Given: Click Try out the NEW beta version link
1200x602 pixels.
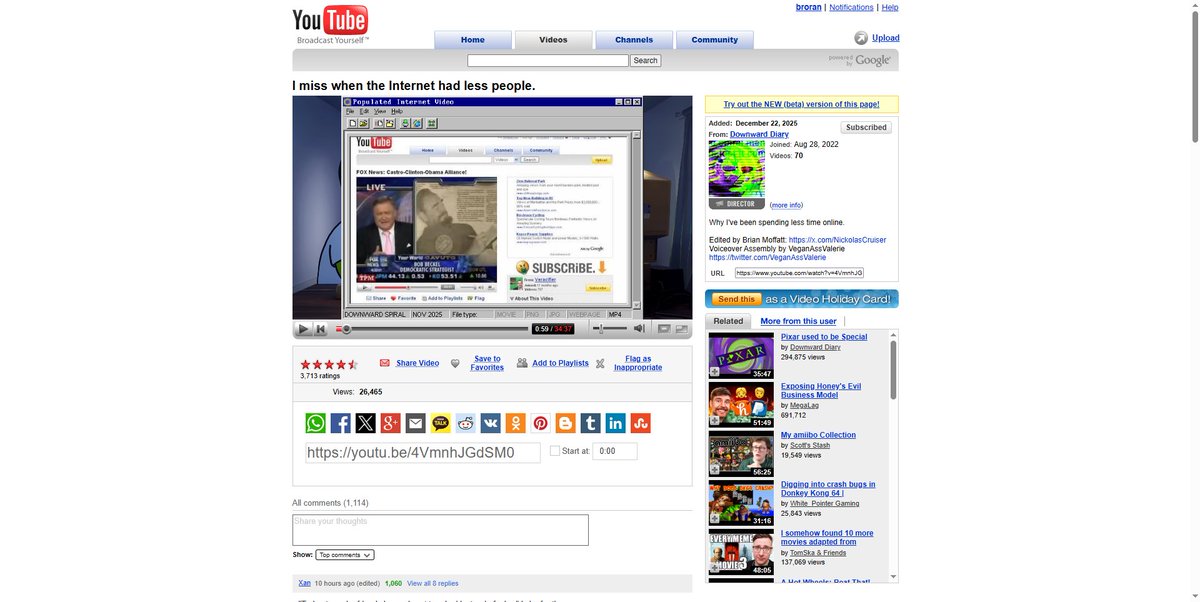Looking at the screenshot, I should (802, 104).
